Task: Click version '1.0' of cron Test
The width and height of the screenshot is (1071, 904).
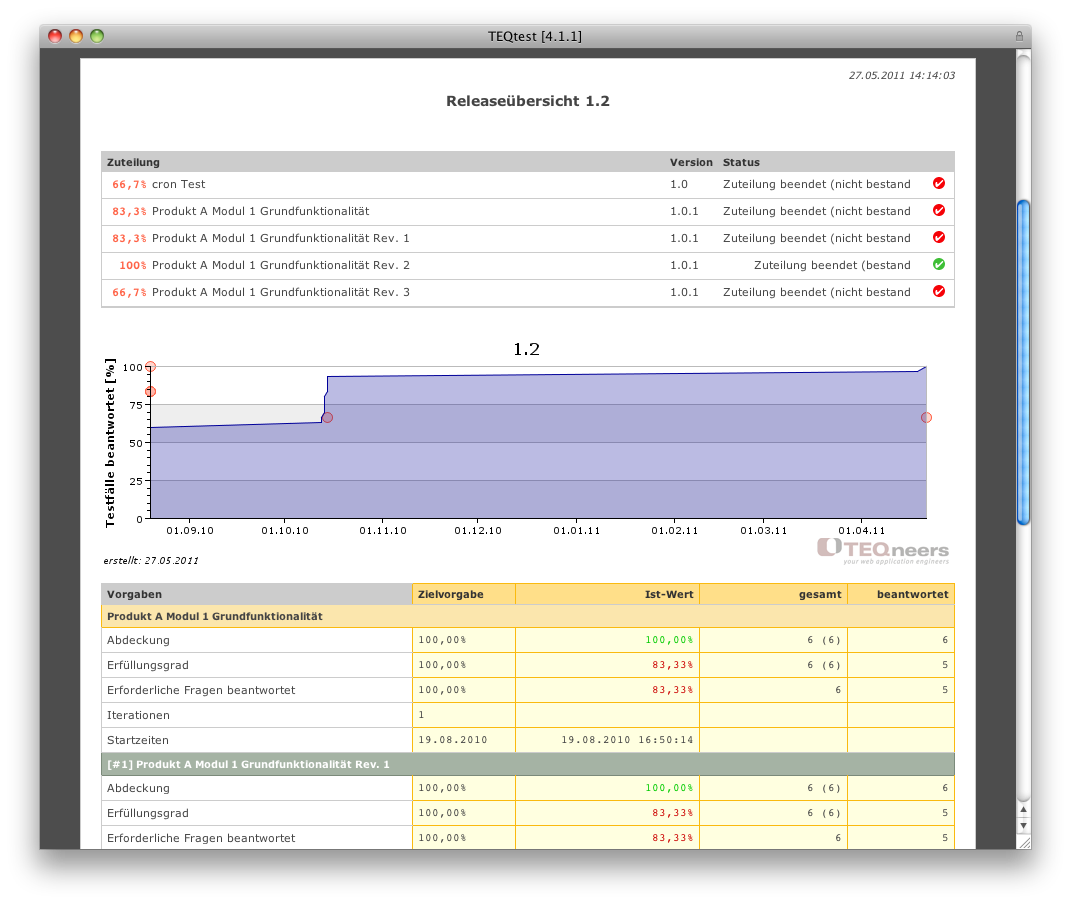Action: coord(678,184)
